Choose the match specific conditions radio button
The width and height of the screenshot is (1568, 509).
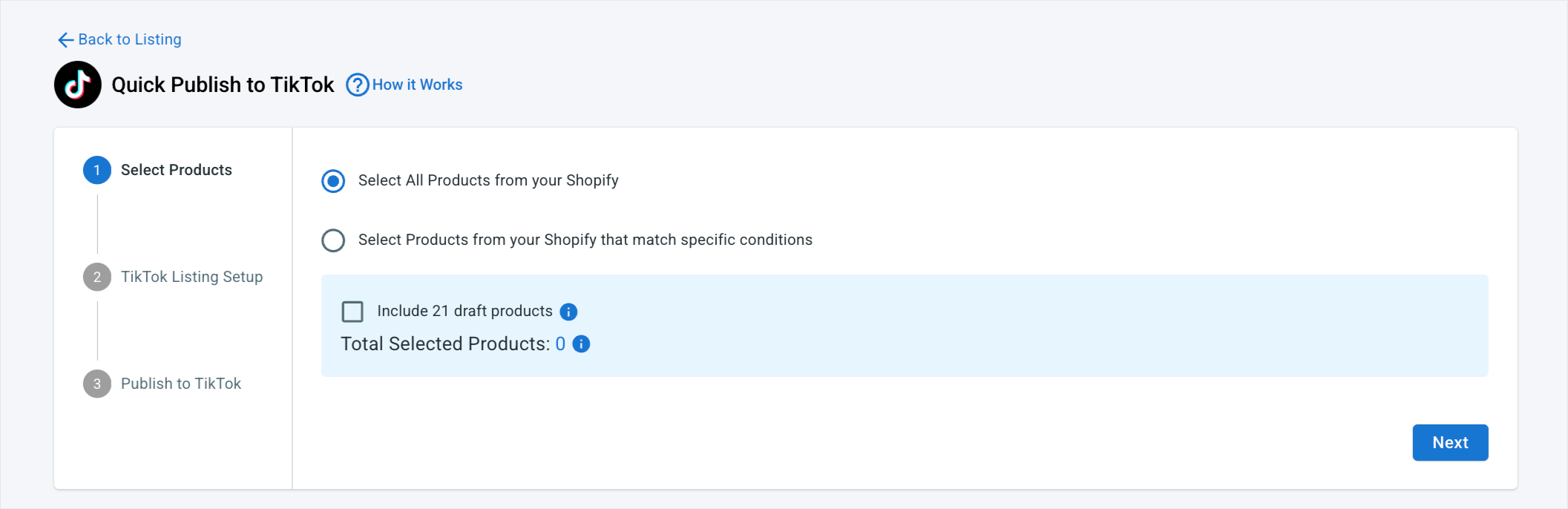333,240
